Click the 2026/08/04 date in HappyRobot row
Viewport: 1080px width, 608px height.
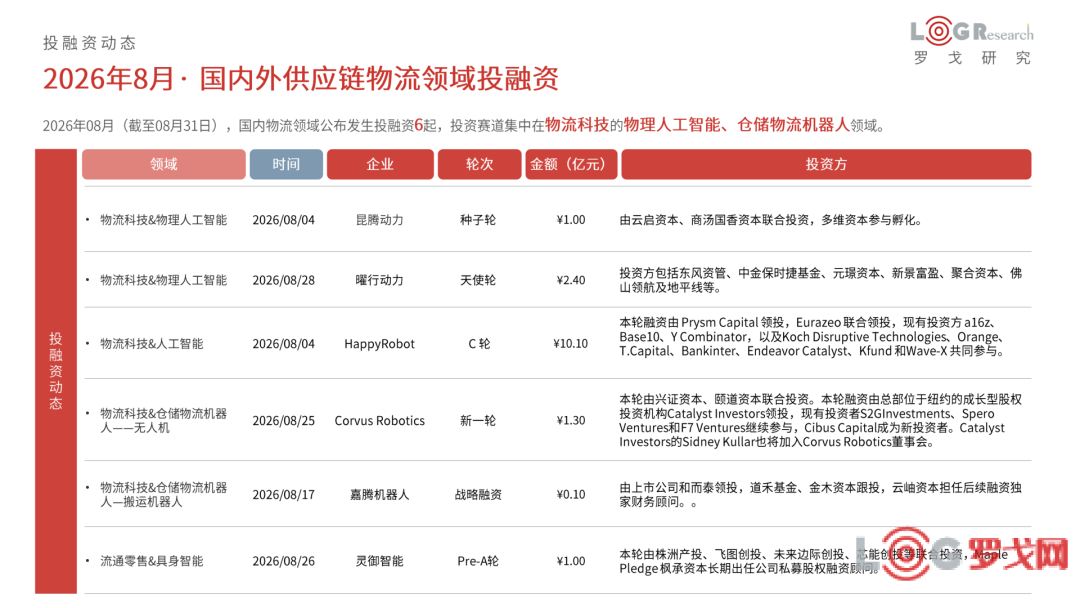click(x=284, y=344)
